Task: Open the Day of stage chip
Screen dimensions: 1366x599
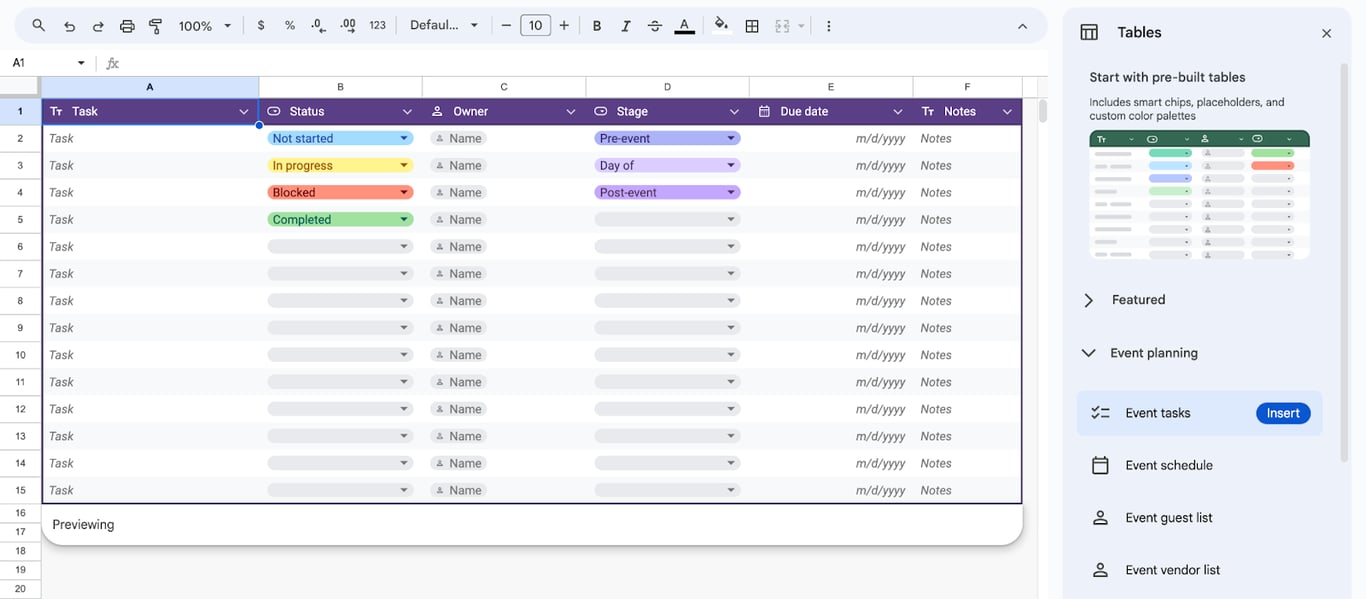Action: 667,166
